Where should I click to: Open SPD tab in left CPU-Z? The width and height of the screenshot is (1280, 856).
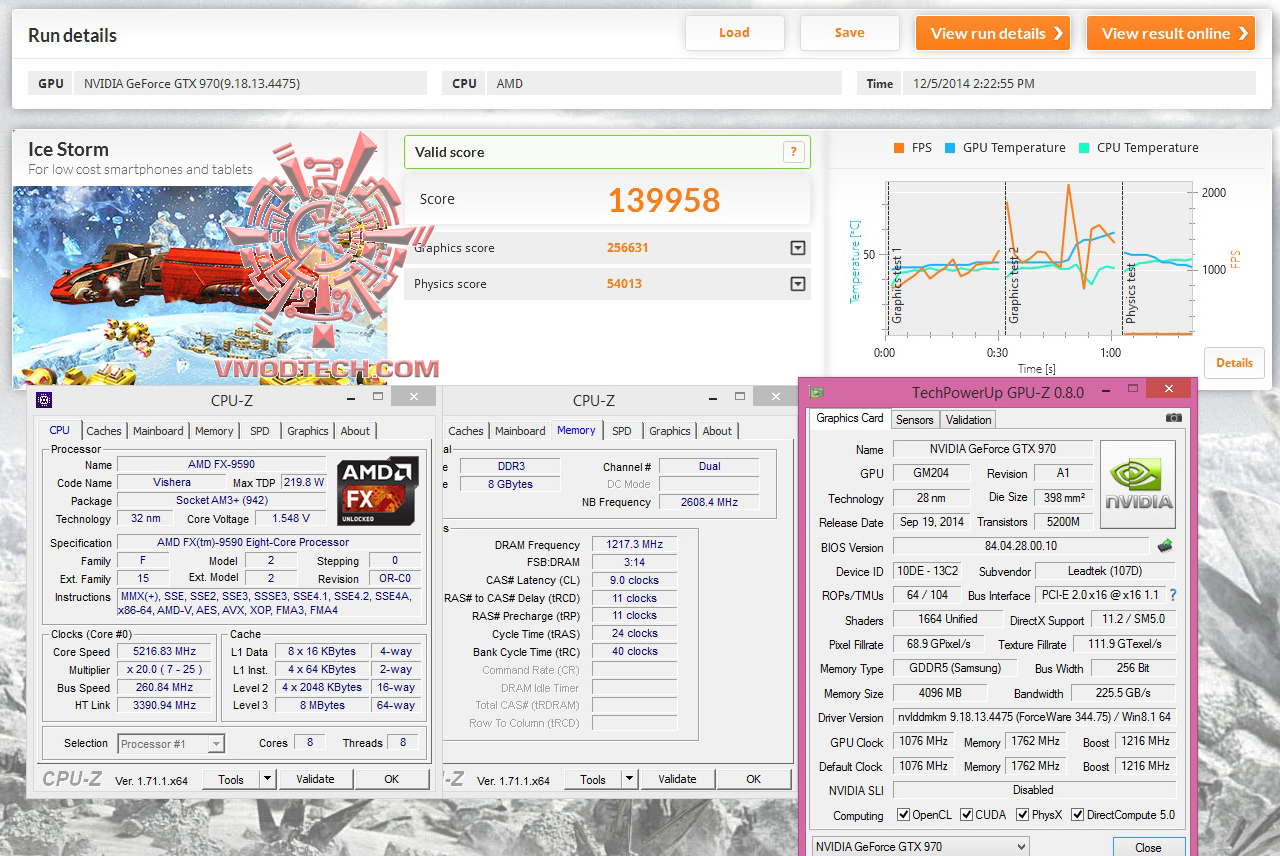(260, 431)
